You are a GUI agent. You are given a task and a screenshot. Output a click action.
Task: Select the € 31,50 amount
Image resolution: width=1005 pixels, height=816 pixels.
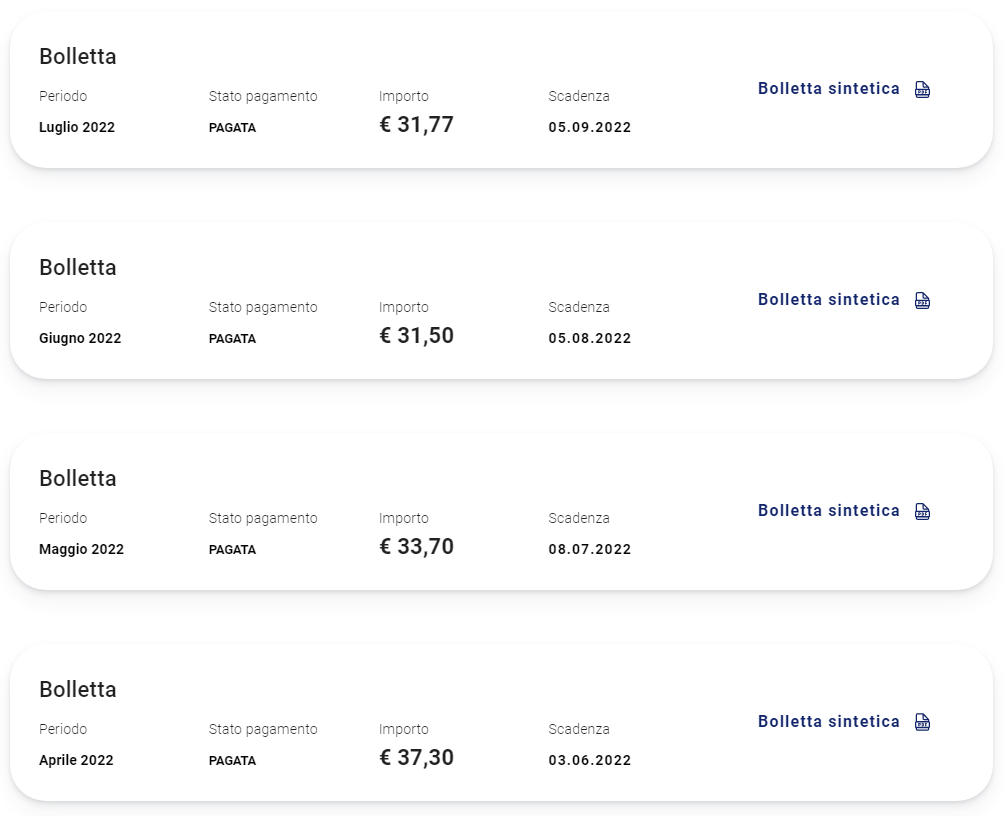417,335
